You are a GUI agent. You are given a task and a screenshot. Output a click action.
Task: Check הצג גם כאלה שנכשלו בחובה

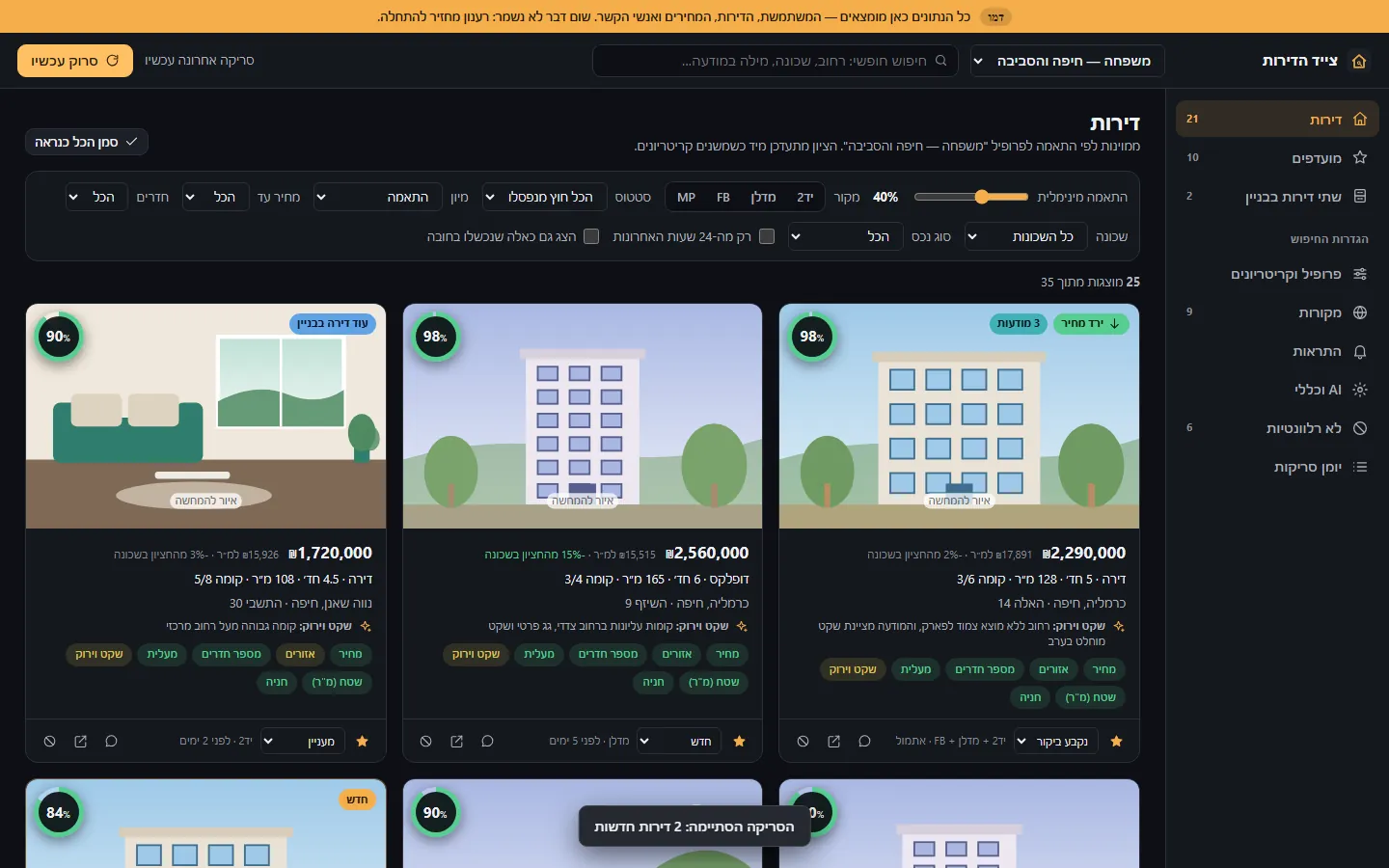coord(591,236)
